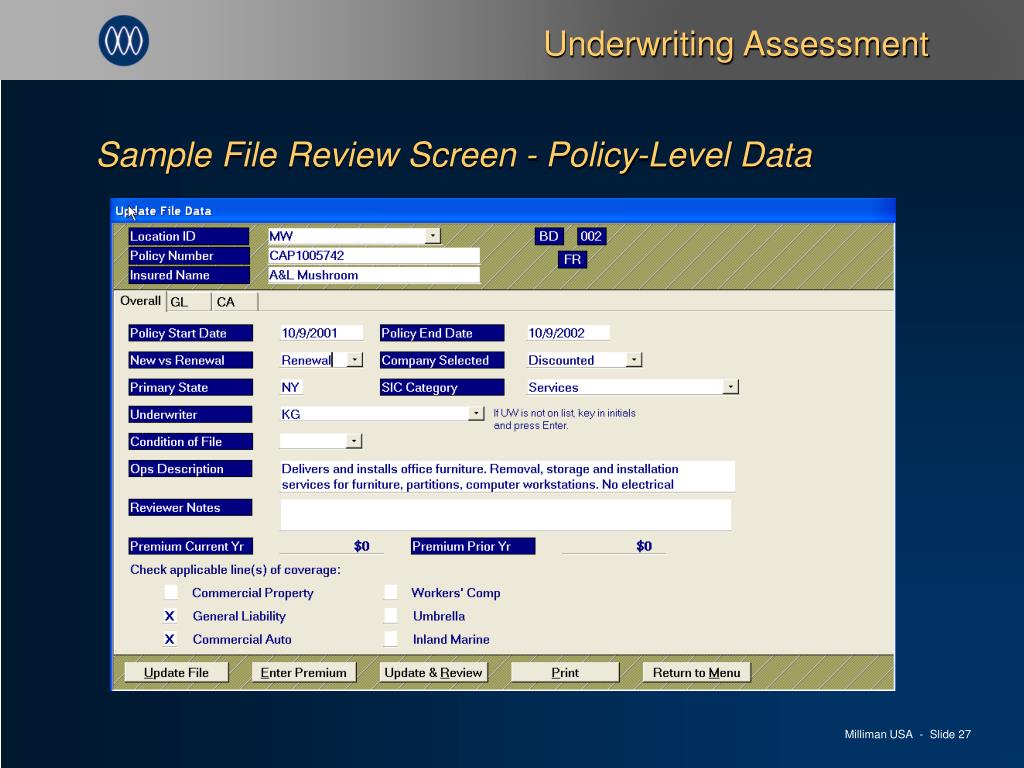Click the Update & Review button
Viewport: 1024px width, 768px height.
(433, 673)
